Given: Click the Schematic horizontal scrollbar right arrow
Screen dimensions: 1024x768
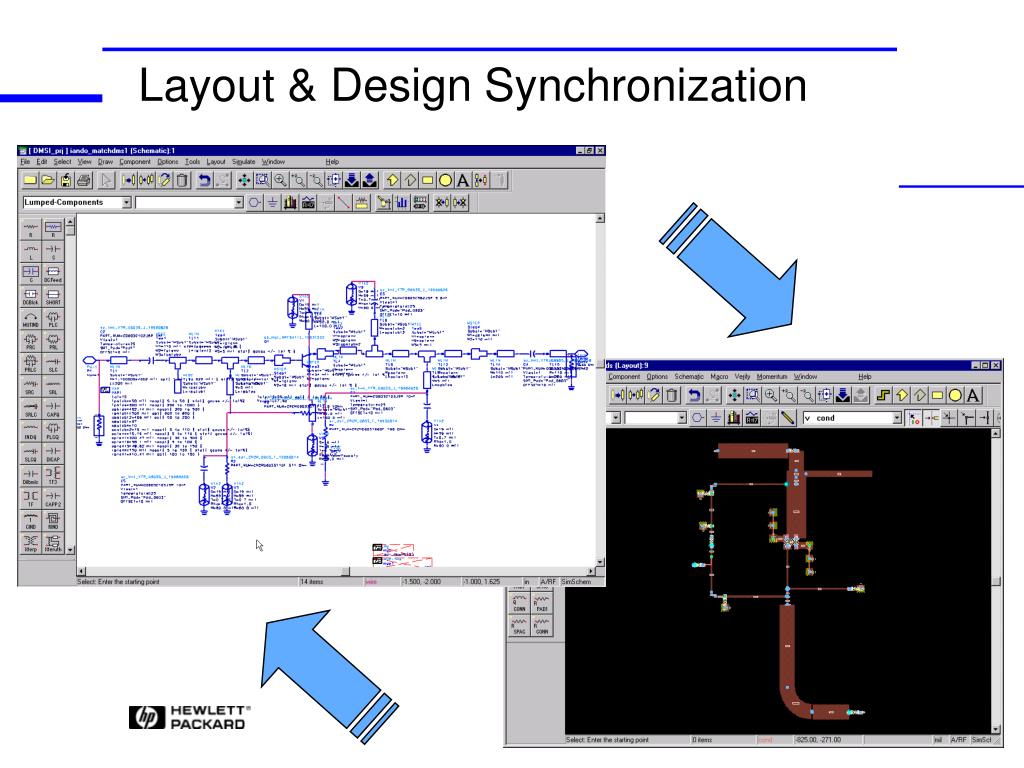Looking at the screenshot, I should [592, 571].
